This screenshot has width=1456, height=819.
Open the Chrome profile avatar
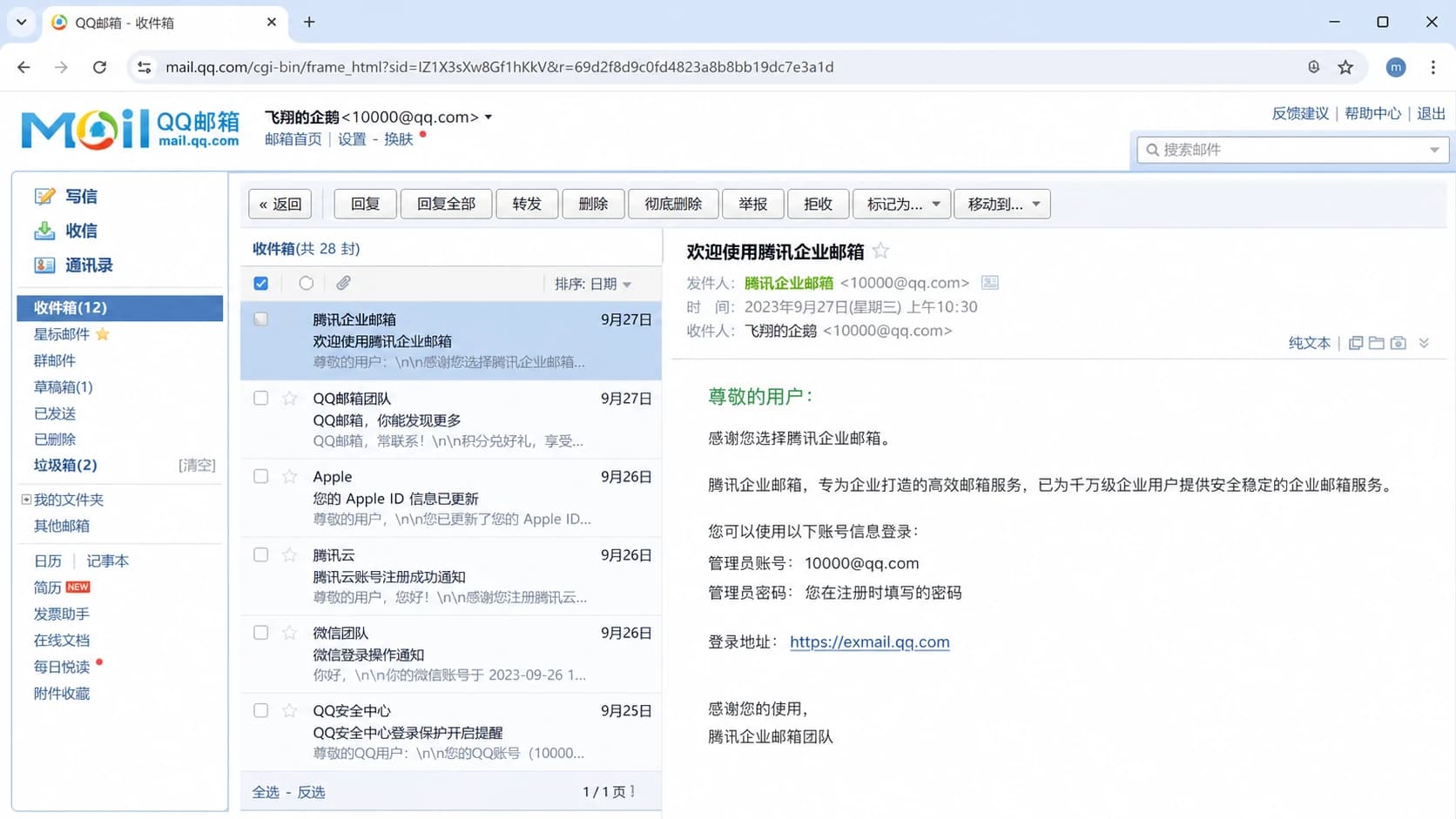coord(1396,67)
